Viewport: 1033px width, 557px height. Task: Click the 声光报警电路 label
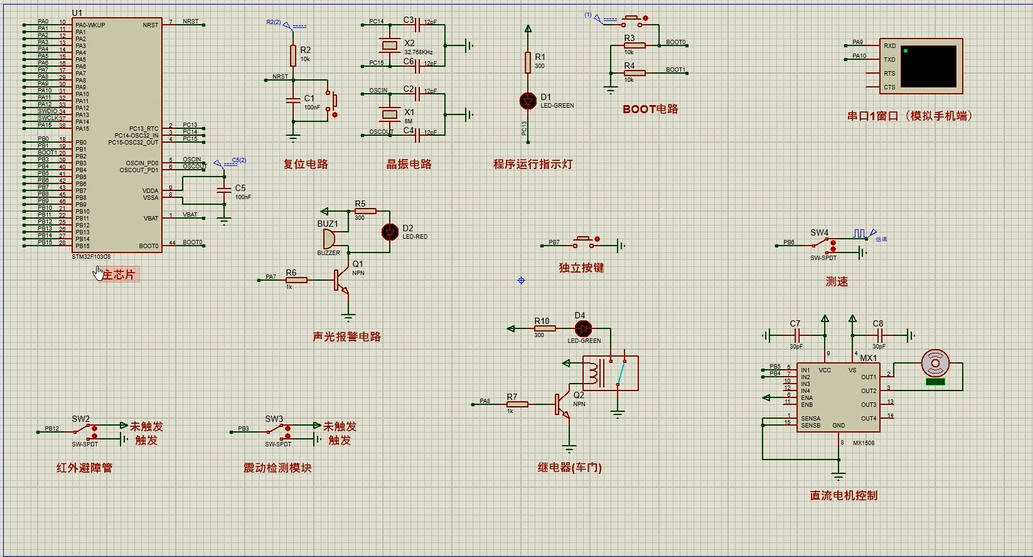(347, 337)
